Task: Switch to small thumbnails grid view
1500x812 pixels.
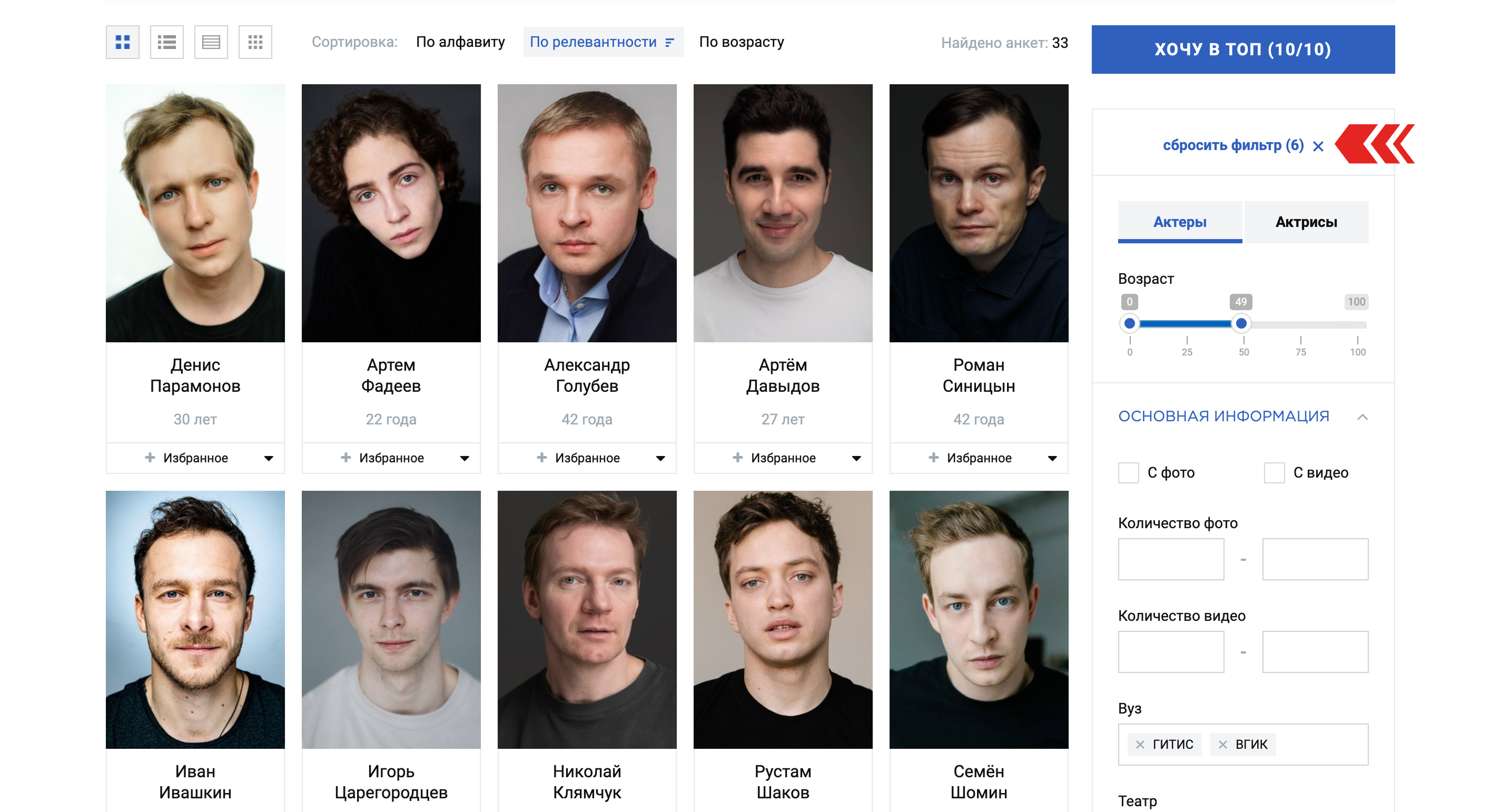Action: [x=255, y=42]
